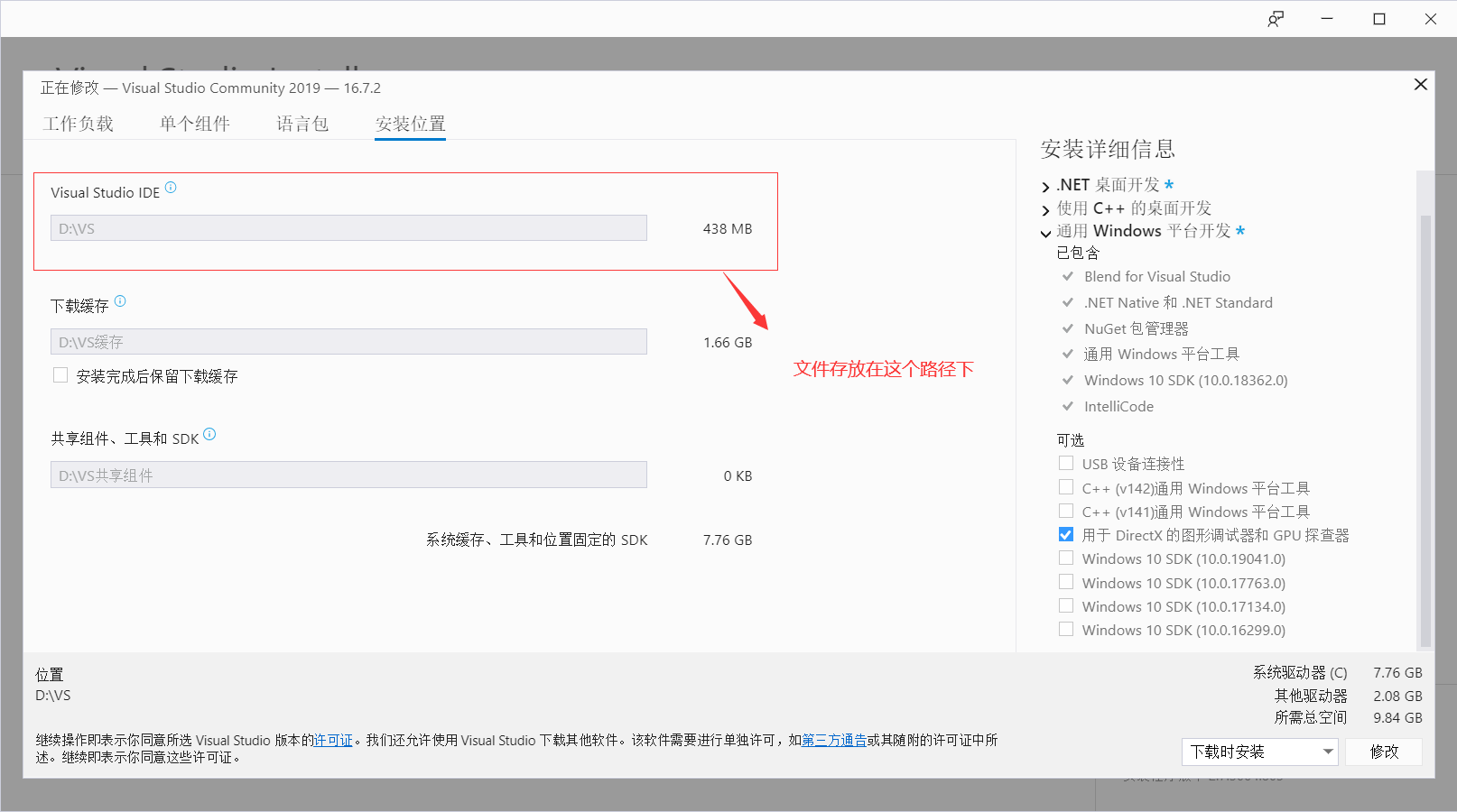The image size is (1457, 812).
Task: Check Windows 10 SDK (10.0.19041.0)
Action: coord(1066,558)
